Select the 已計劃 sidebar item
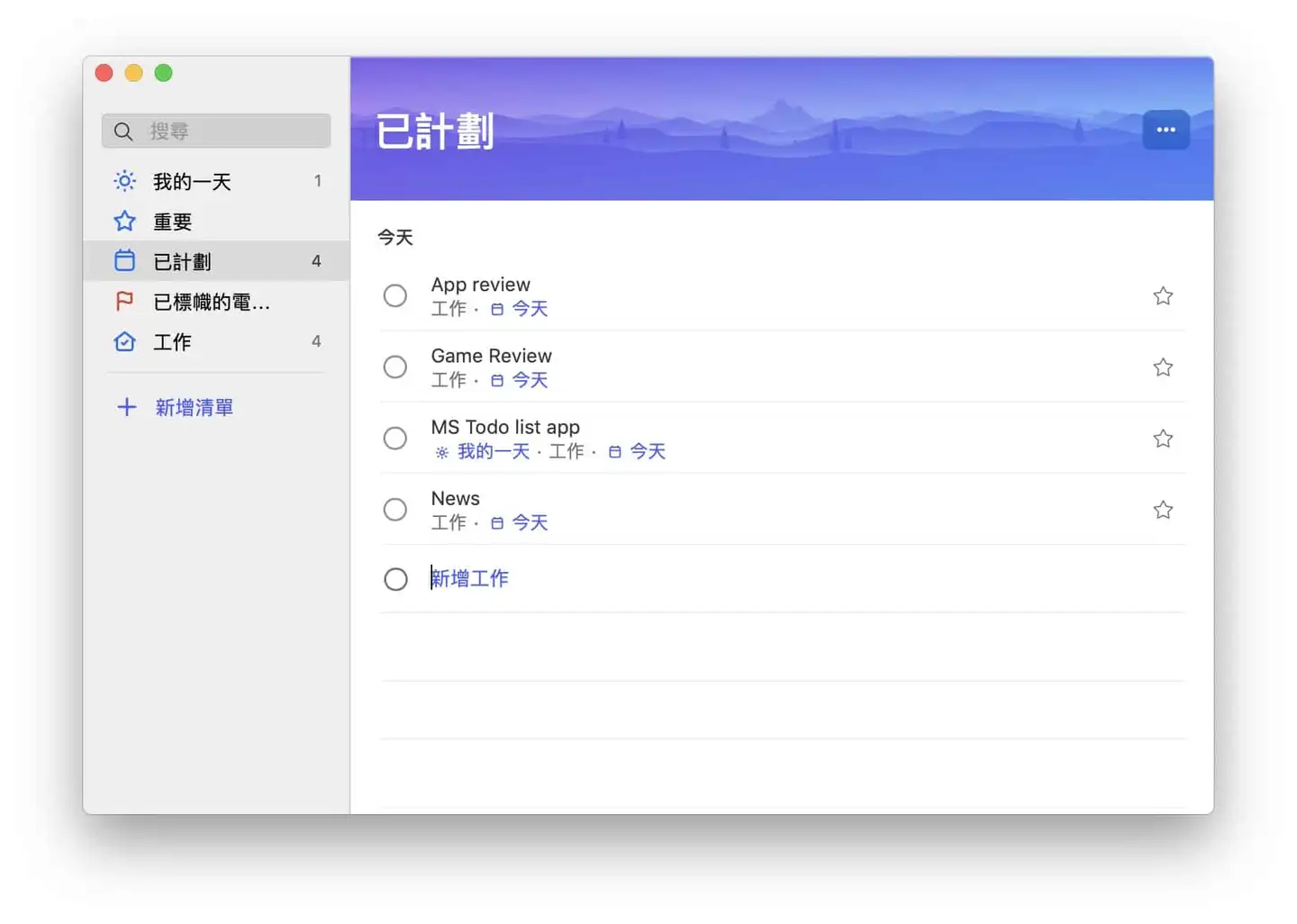 [x=182, y=262]
